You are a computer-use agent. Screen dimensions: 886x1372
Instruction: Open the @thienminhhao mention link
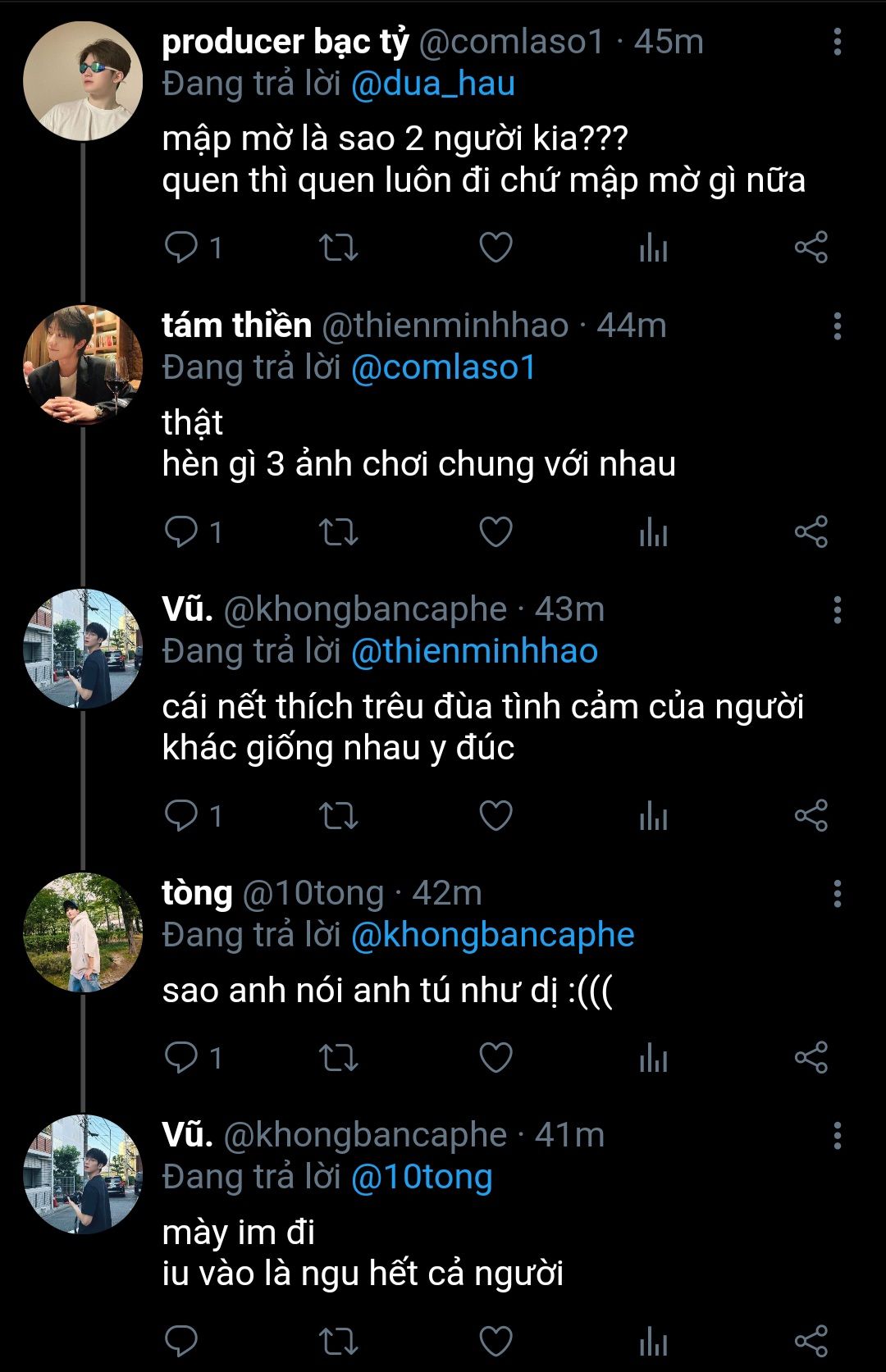(x=474, y=651)
